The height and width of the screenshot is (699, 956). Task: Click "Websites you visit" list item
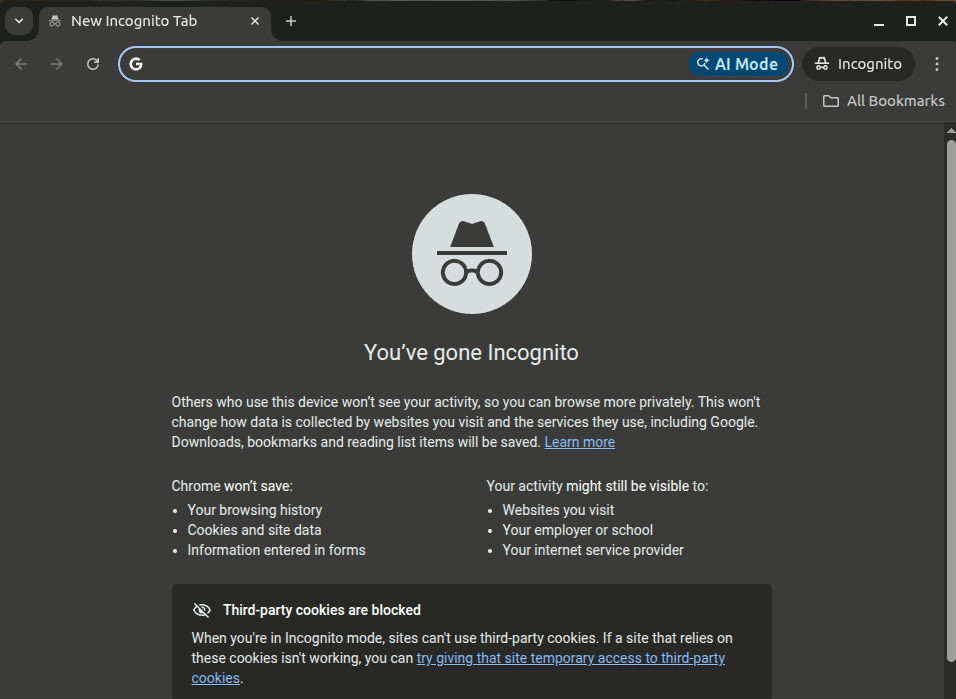558,510
